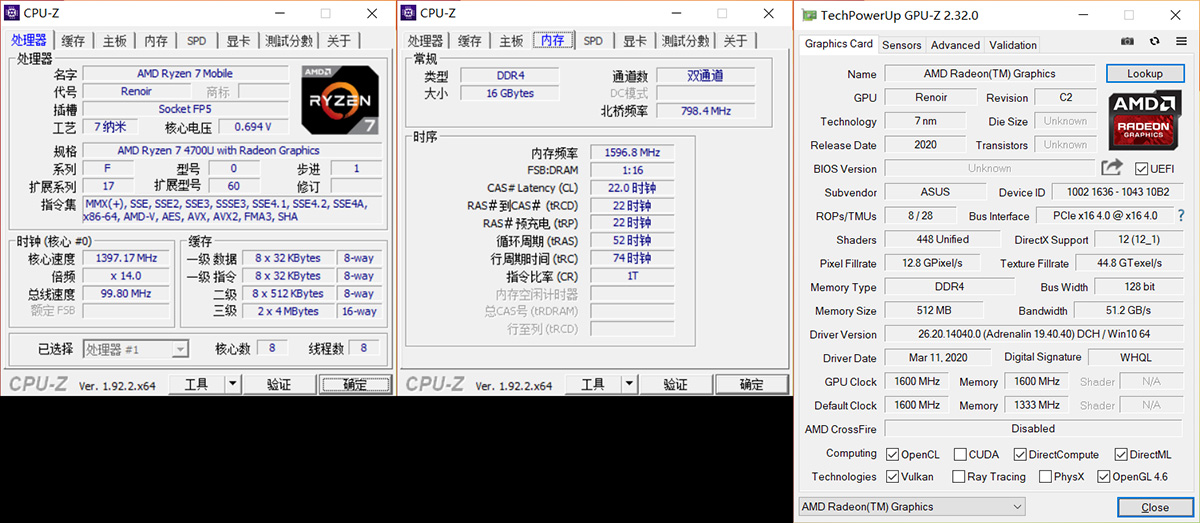Open the 处理器 #1 selection dropdown
This screenshot has width=1200, height=523.
click(135, 349)
